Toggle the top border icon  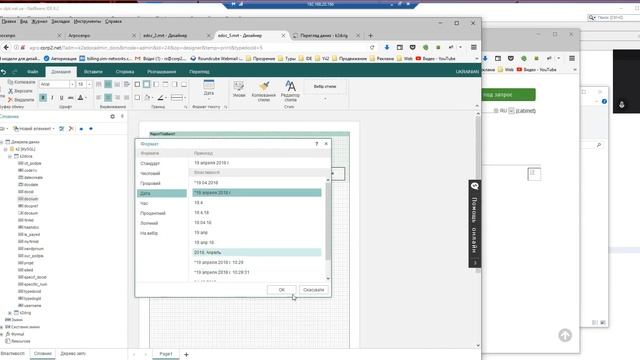(165, 84)
